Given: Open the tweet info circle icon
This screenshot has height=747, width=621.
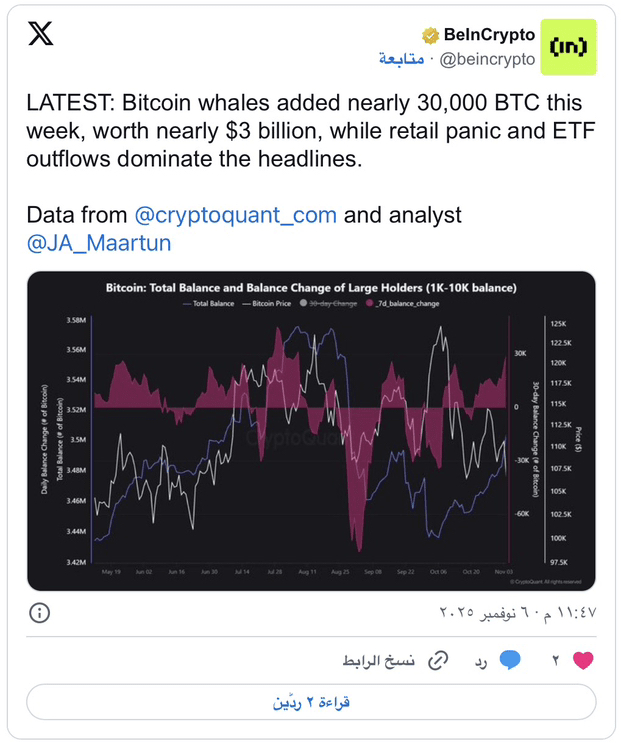Looking at the screenshot, I should coord(38,612).
